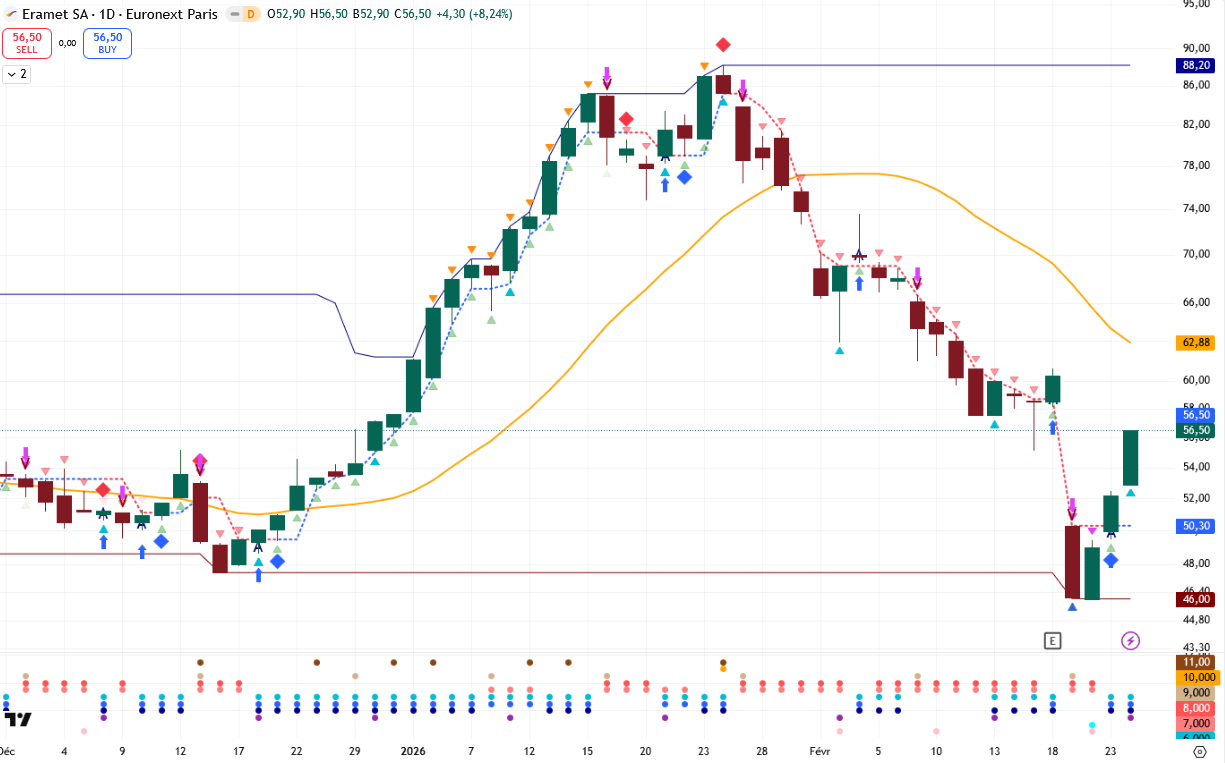Click the blue up arrow below the 18 February candle
This screenshot has height=763, width=1225.
click(1052, 427)
